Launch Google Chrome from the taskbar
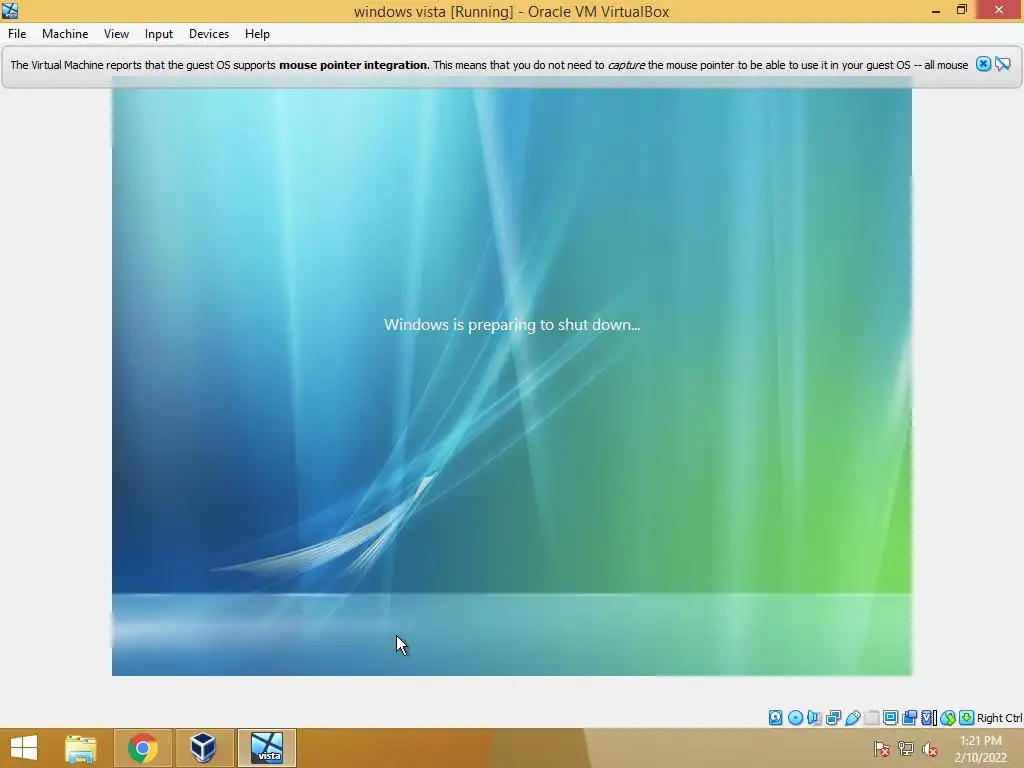The width and height of the screenshot is (1024, 768). [x=142, y=748]
